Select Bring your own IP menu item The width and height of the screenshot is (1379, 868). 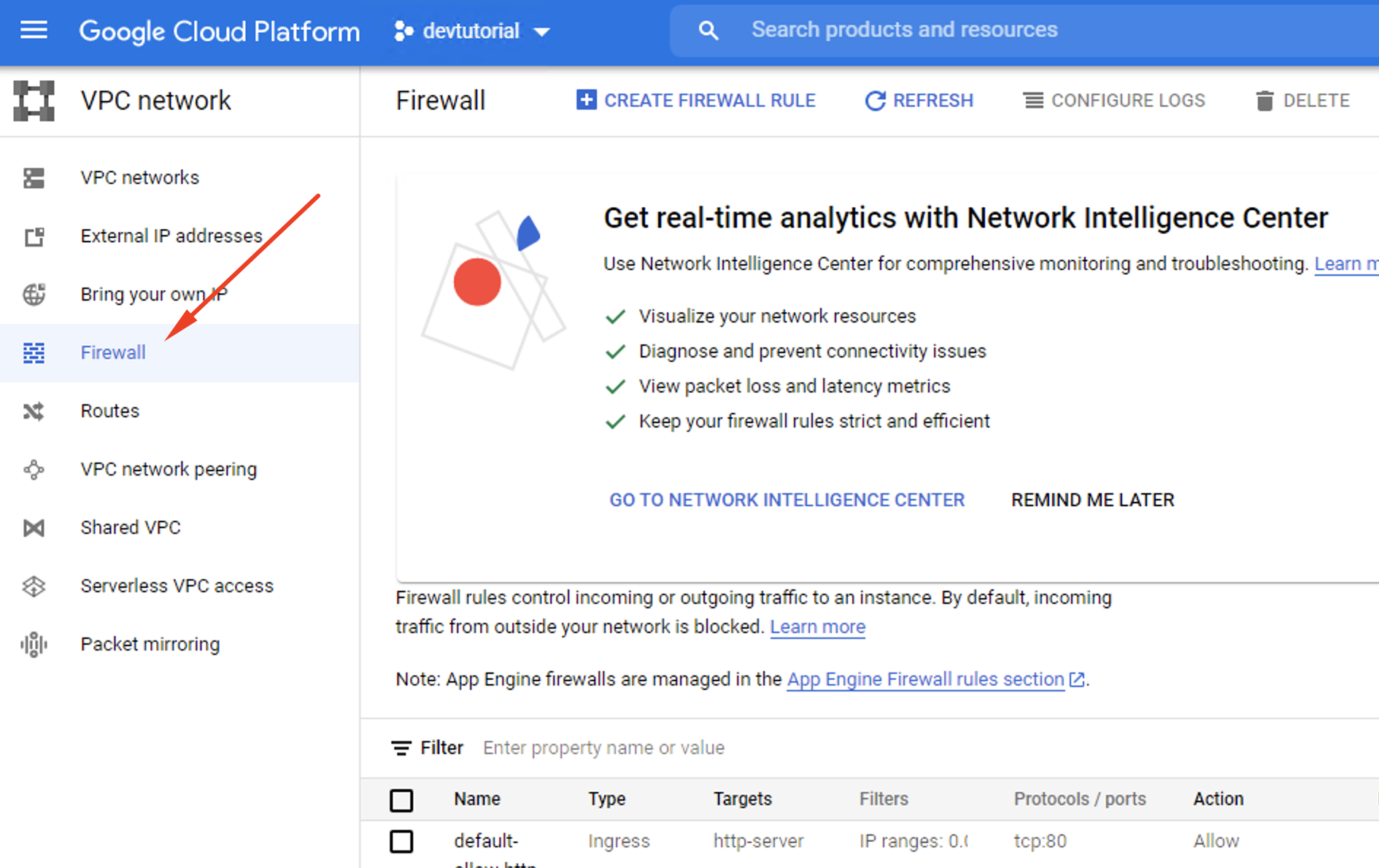click(154, 294)
